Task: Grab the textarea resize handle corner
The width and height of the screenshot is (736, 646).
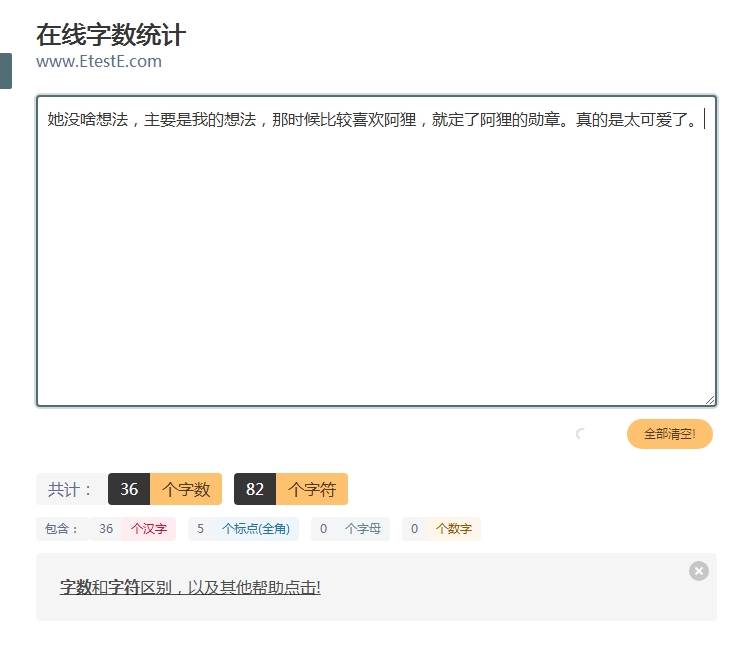Action: pyautogui.click(x=710, y=400)
